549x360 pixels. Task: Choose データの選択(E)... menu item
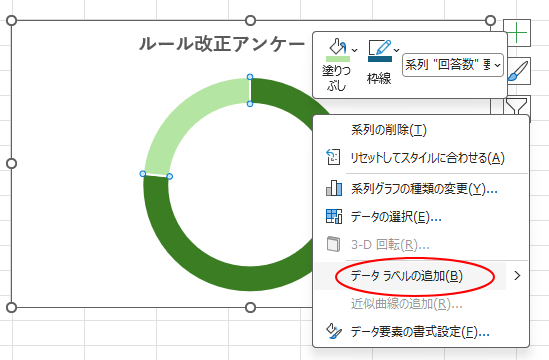421,217
